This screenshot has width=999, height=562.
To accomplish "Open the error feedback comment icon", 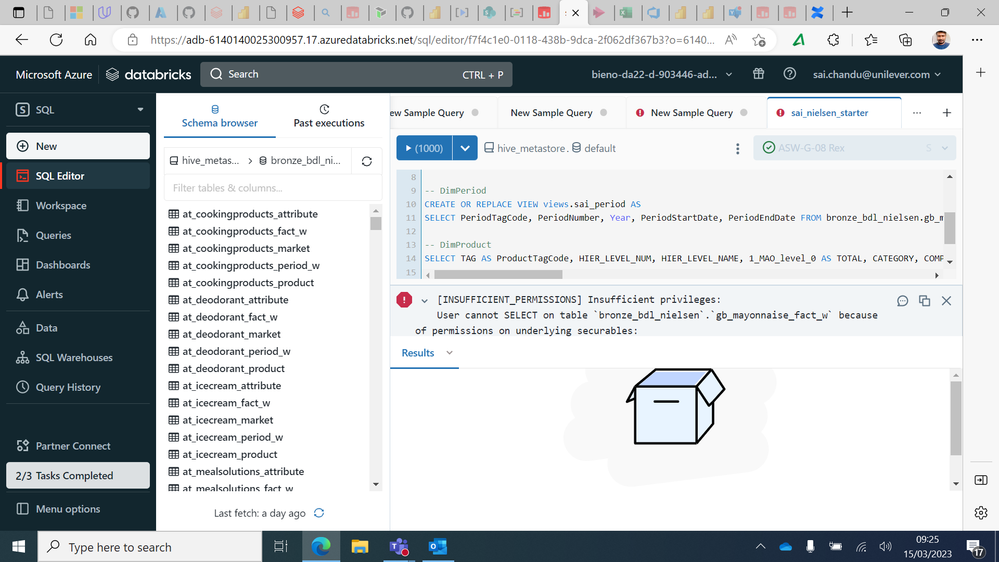I will pyautogui.click(x=902, y=300).
